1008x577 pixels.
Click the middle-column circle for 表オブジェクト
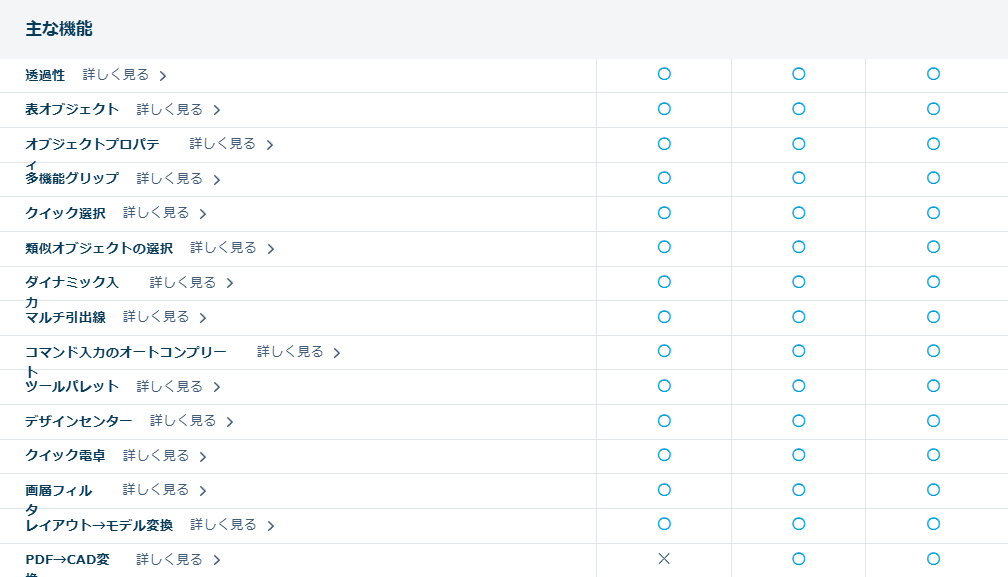pos(798,109)
